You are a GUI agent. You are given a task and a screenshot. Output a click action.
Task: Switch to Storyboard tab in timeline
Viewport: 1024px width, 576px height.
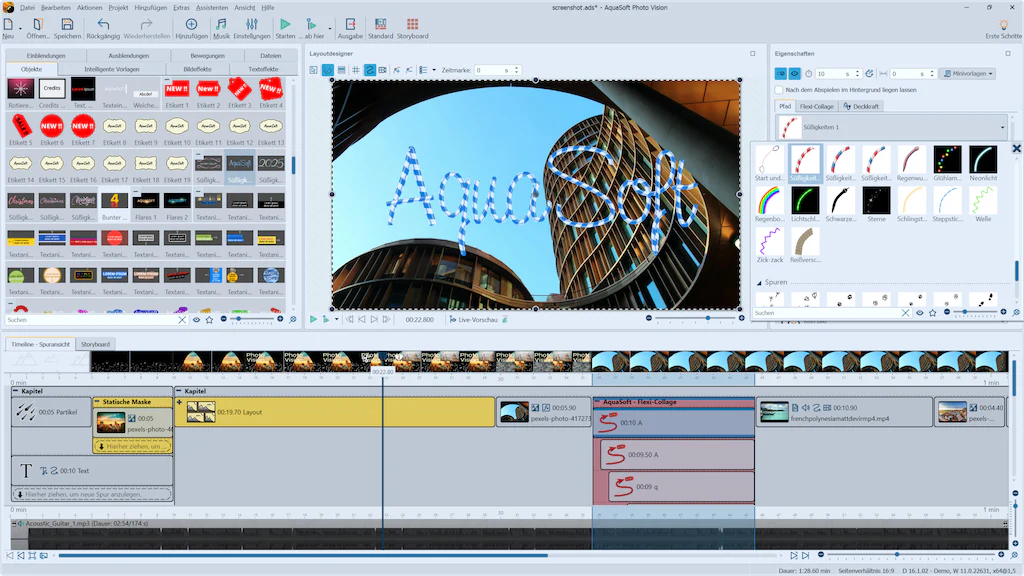coord(95,344)
